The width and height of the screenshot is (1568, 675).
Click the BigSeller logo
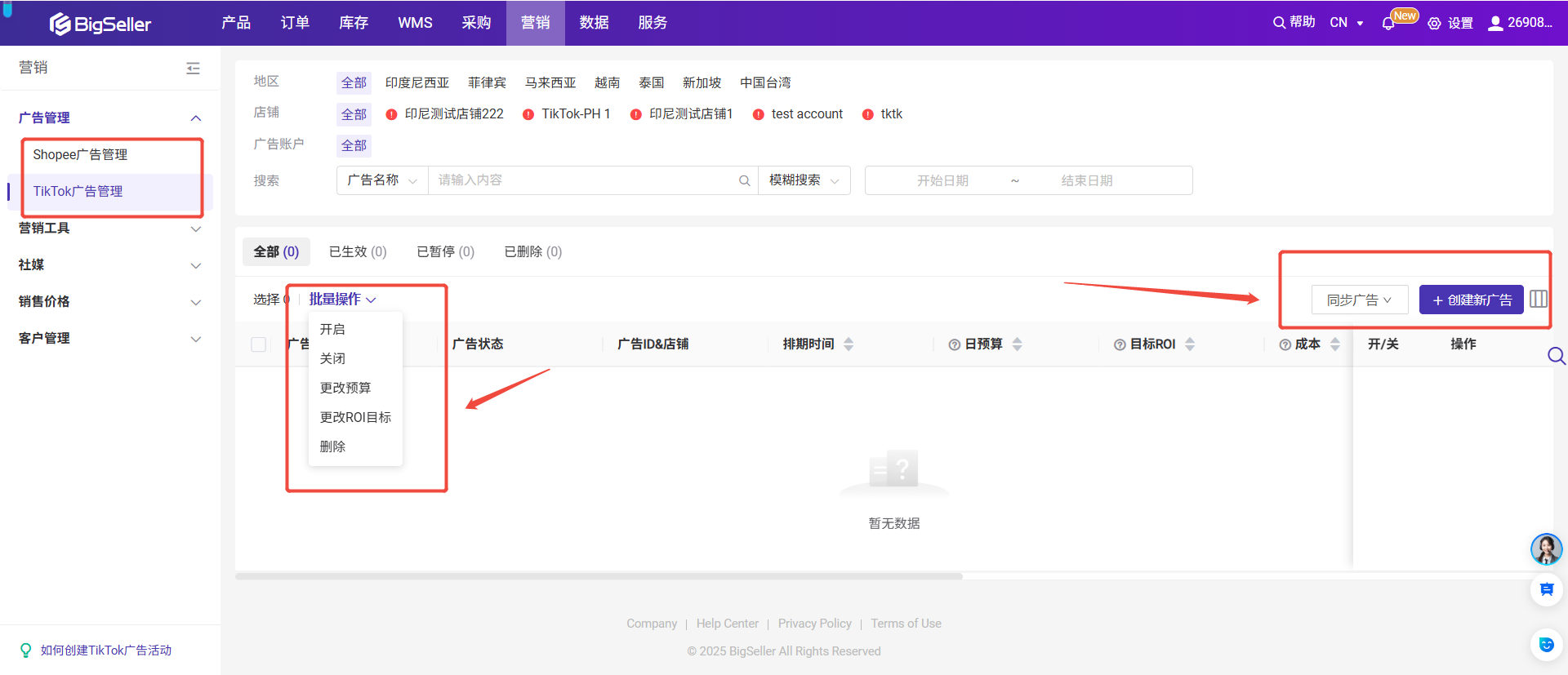[x=100, y=24]
